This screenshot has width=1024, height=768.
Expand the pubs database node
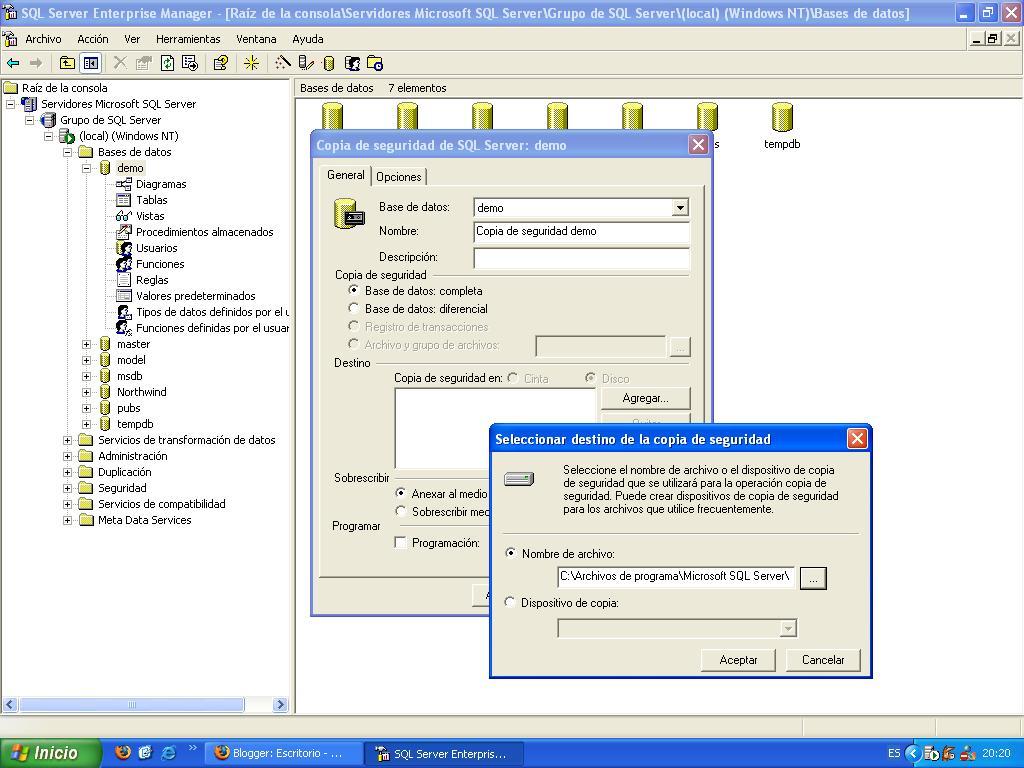tap(86, 408)
